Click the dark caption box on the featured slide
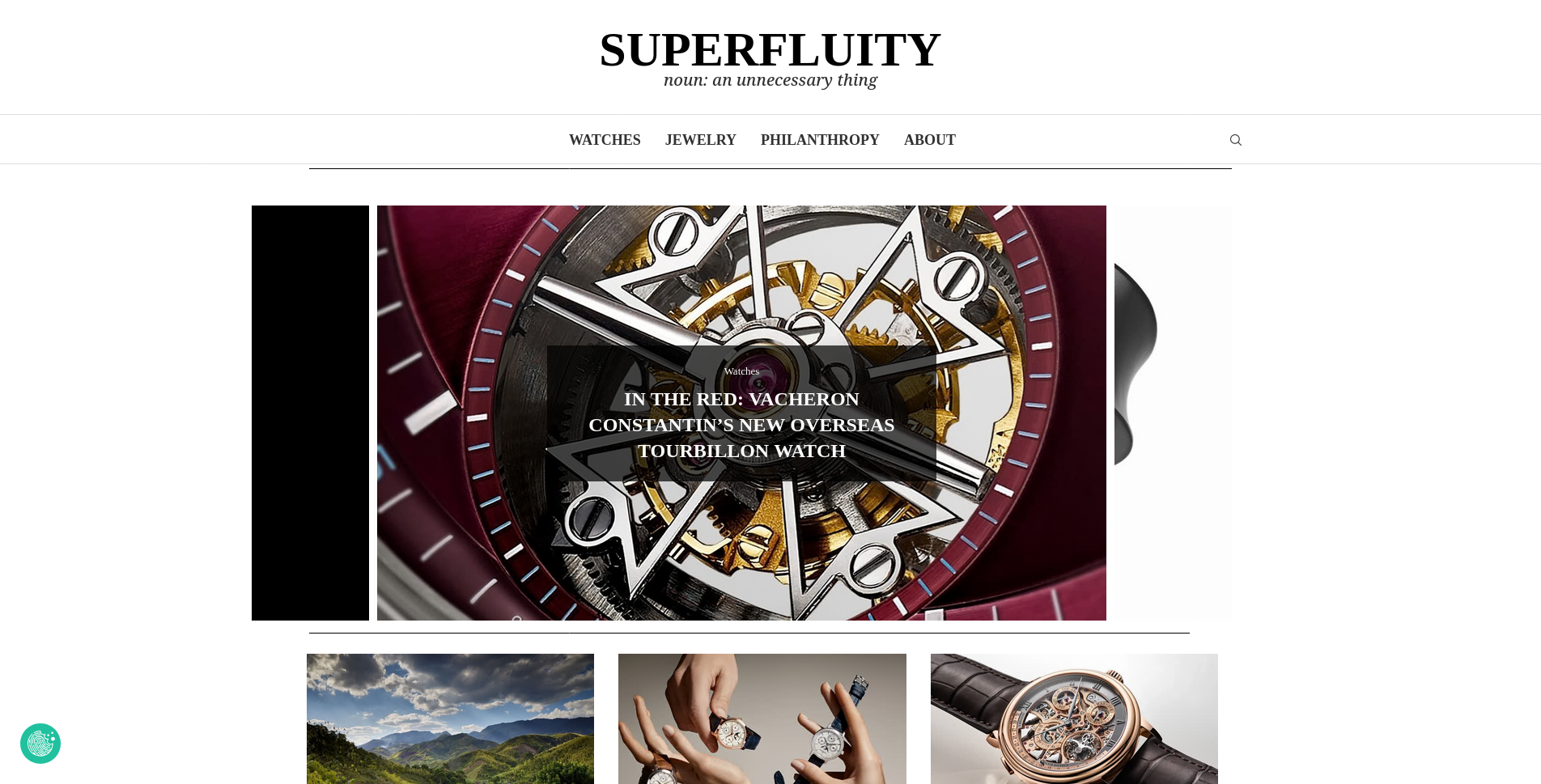 point(741,413)
